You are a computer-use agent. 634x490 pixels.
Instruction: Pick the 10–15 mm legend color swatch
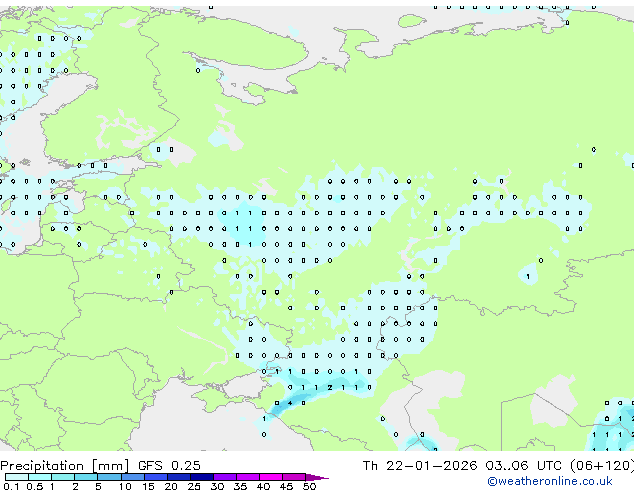(x=132, y=477)
